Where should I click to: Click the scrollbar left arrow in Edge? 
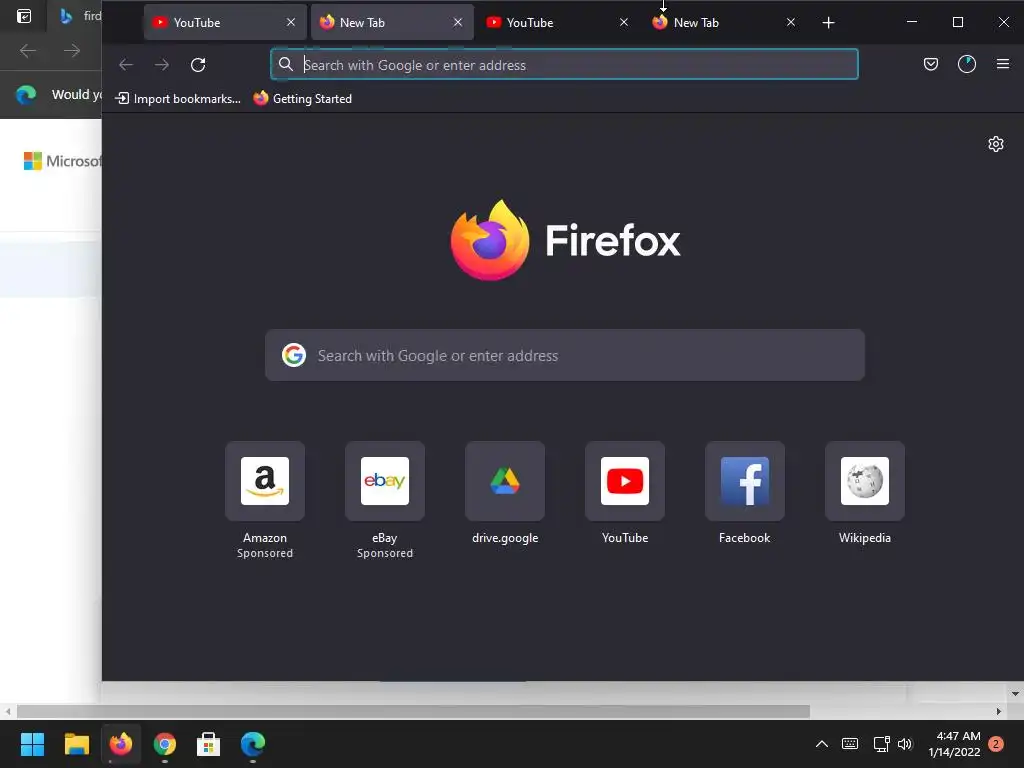tap(7, 711)
